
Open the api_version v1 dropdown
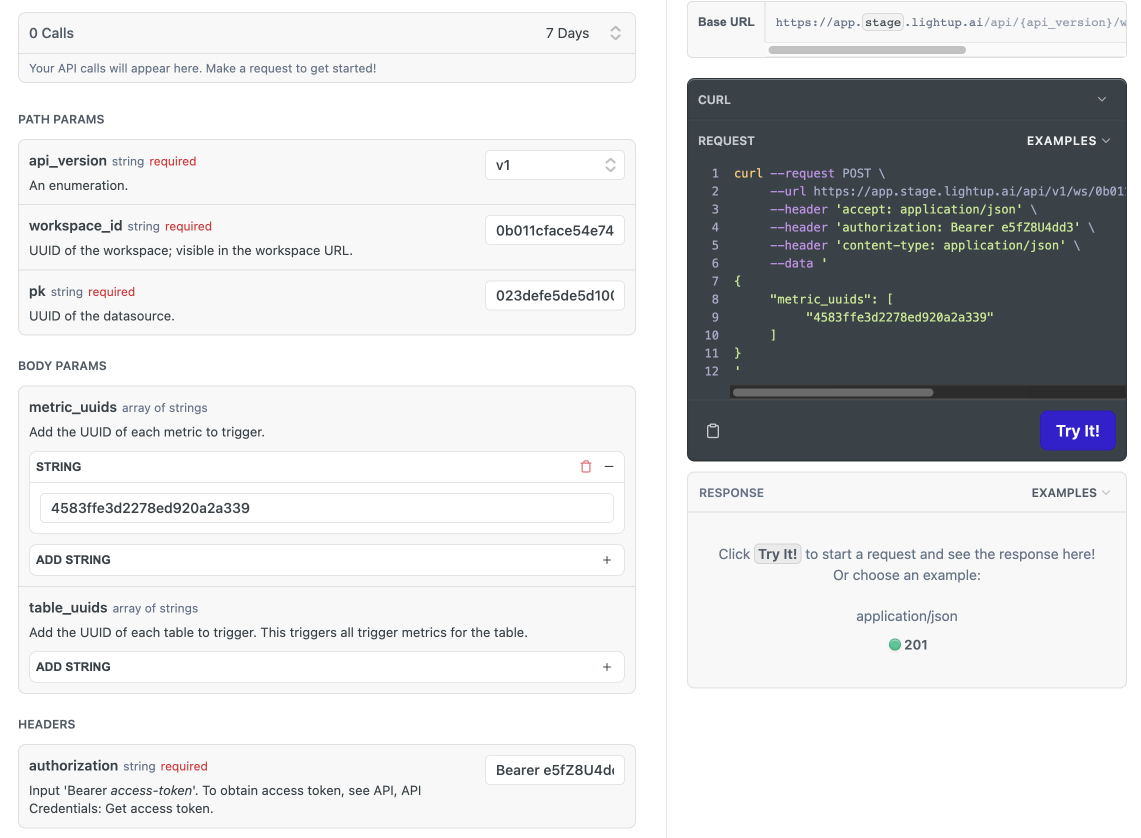pos(555,165)
